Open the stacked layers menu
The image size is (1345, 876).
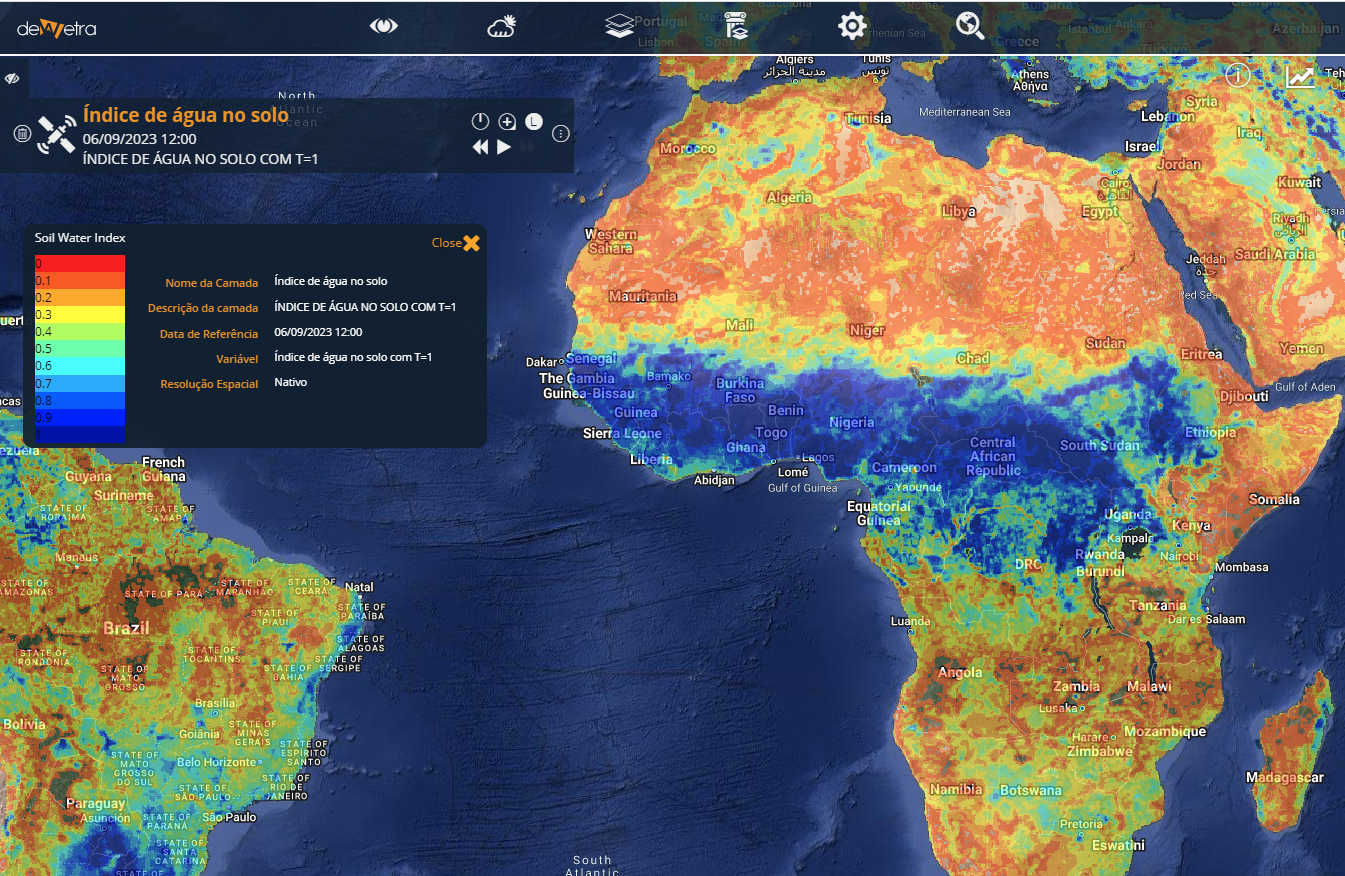click(x=620, y=27)
